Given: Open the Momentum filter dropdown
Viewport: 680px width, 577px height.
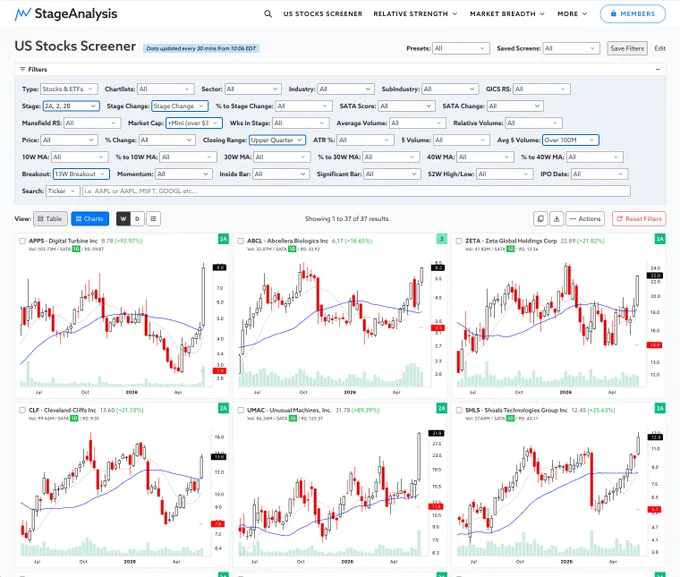Looking at the screenshot, I should 183,174.
